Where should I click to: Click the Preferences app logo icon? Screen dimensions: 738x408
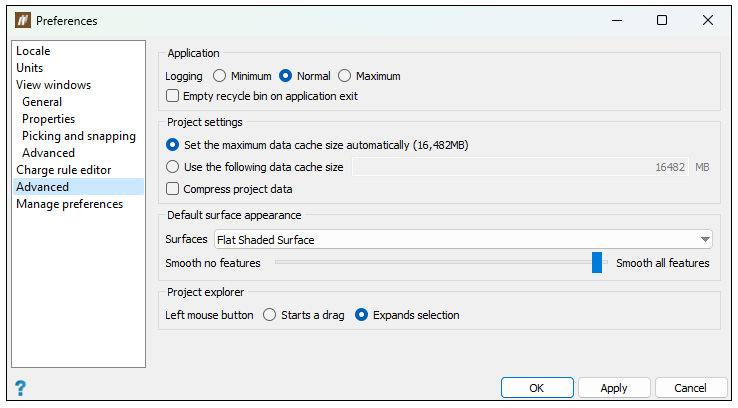(23, 20)
